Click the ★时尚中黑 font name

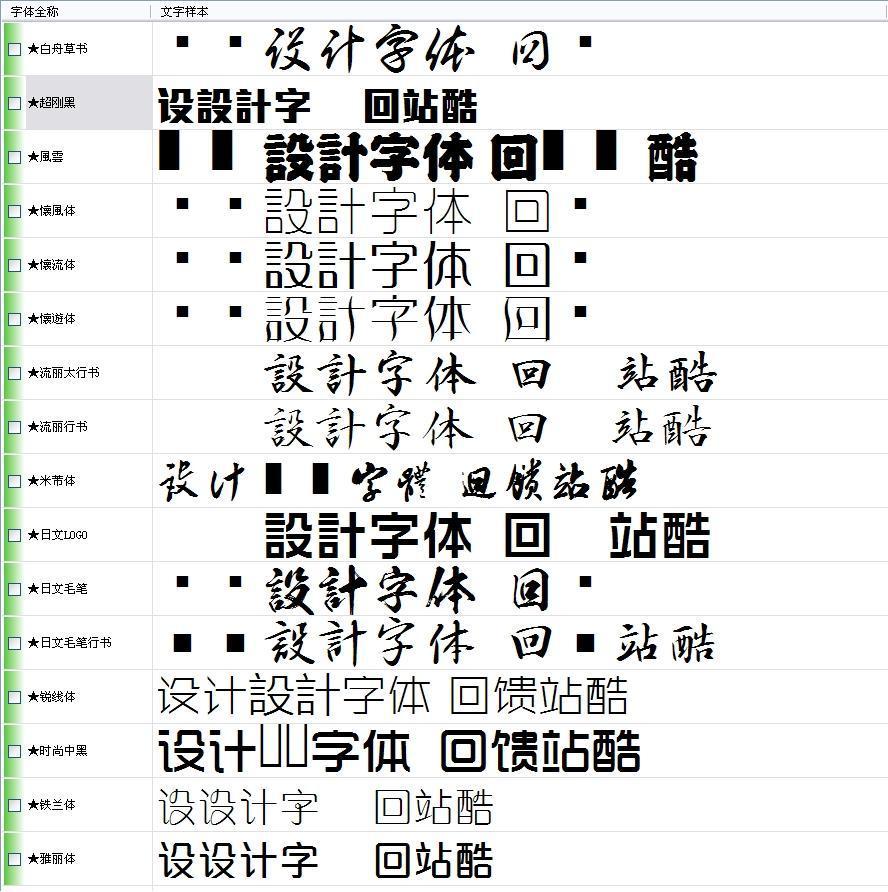(57, 751)
